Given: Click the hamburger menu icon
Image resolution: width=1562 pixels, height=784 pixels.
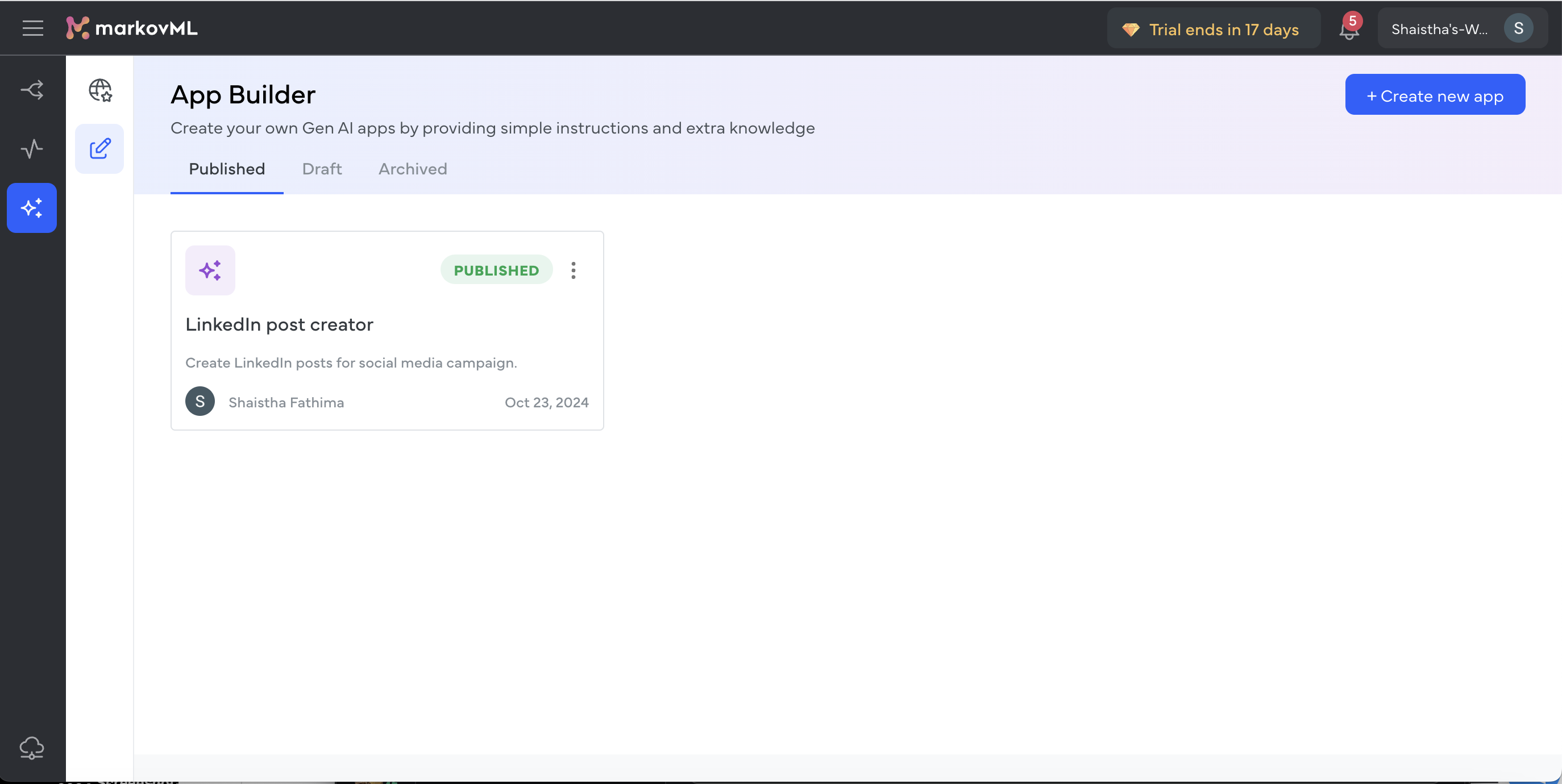Looking at the screenshot, I should [32, 28].
